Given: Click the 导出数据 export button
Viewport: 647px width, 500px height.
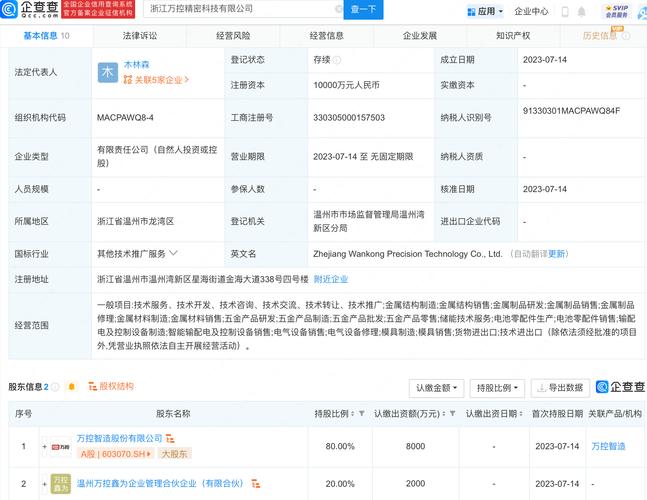Looking at the screenshot, I should (x=560, y=387).
